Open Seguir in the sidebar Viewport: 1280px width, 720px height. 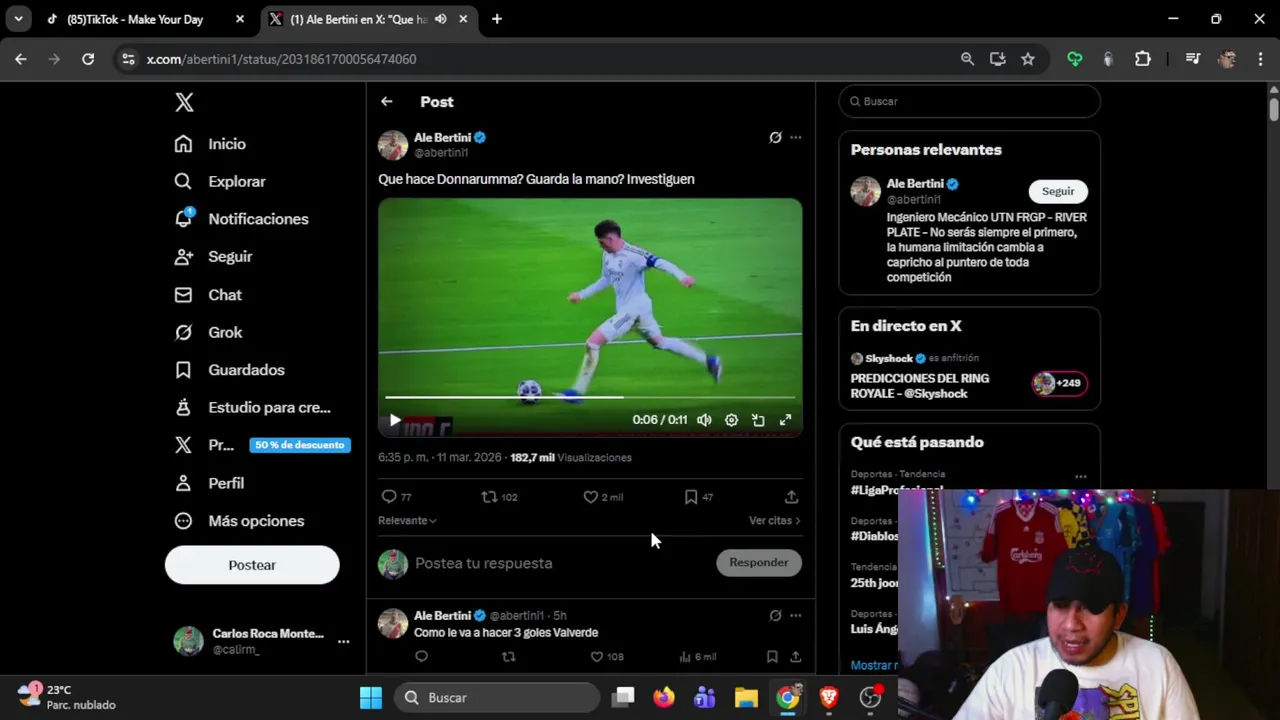pyautogui.click(x=213, y=257)
